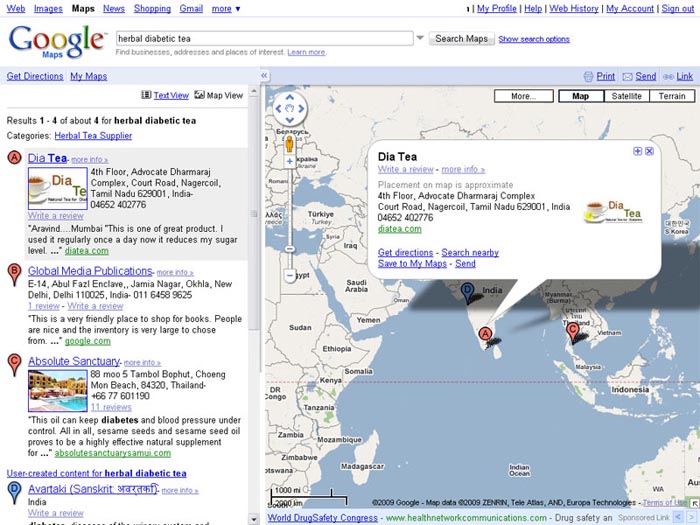Click the hand icon in pan control center
Image resolution: width=700 pixels, height=525 pixels.
[290, 108]
